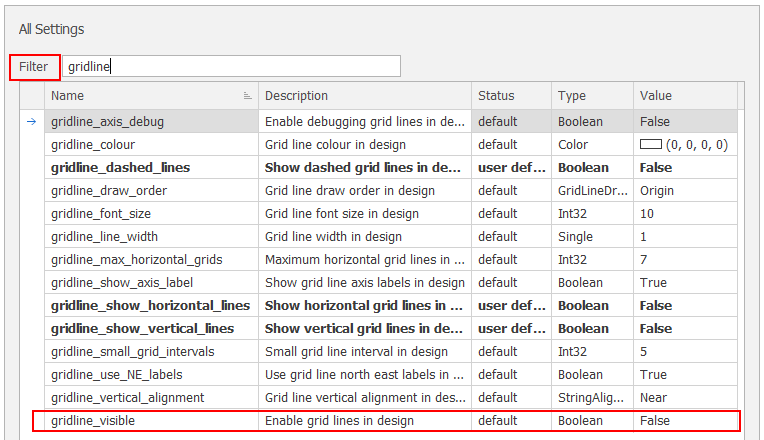Click the Filter text input field

click(232, 67)
